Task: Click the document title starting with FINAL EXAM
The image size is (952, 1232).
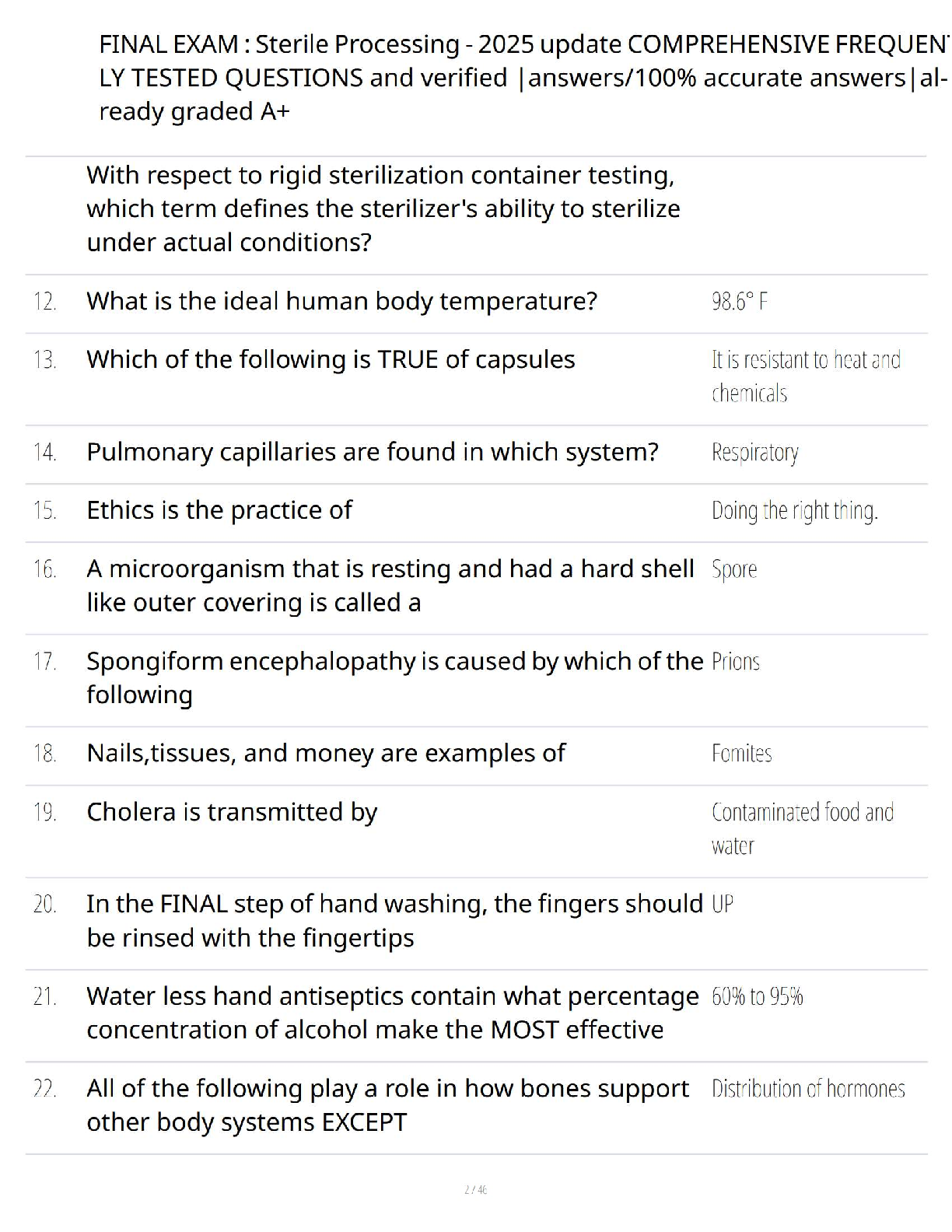Action: tap(521, 78)
